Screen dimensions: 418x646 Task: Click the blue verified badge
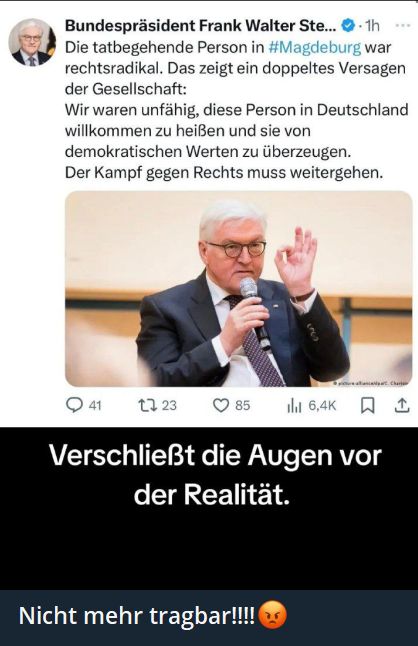click(348, 26)
